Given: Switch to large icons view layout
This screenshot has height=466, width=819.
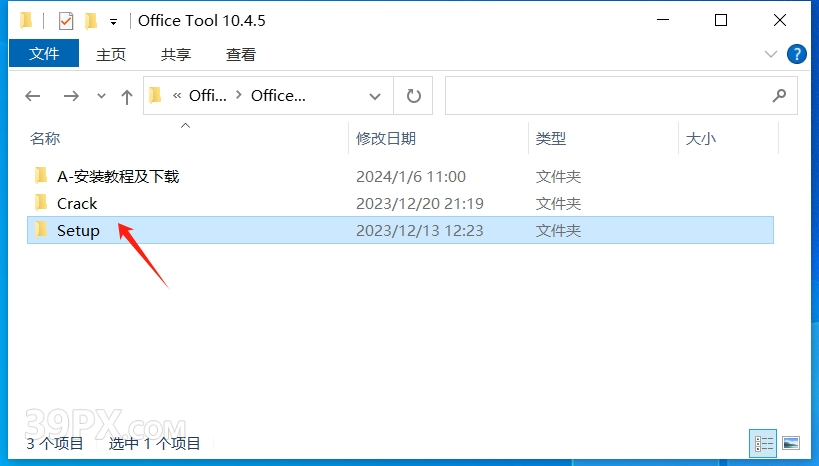Looking at the screenshot, I should (x=791, y=444).
